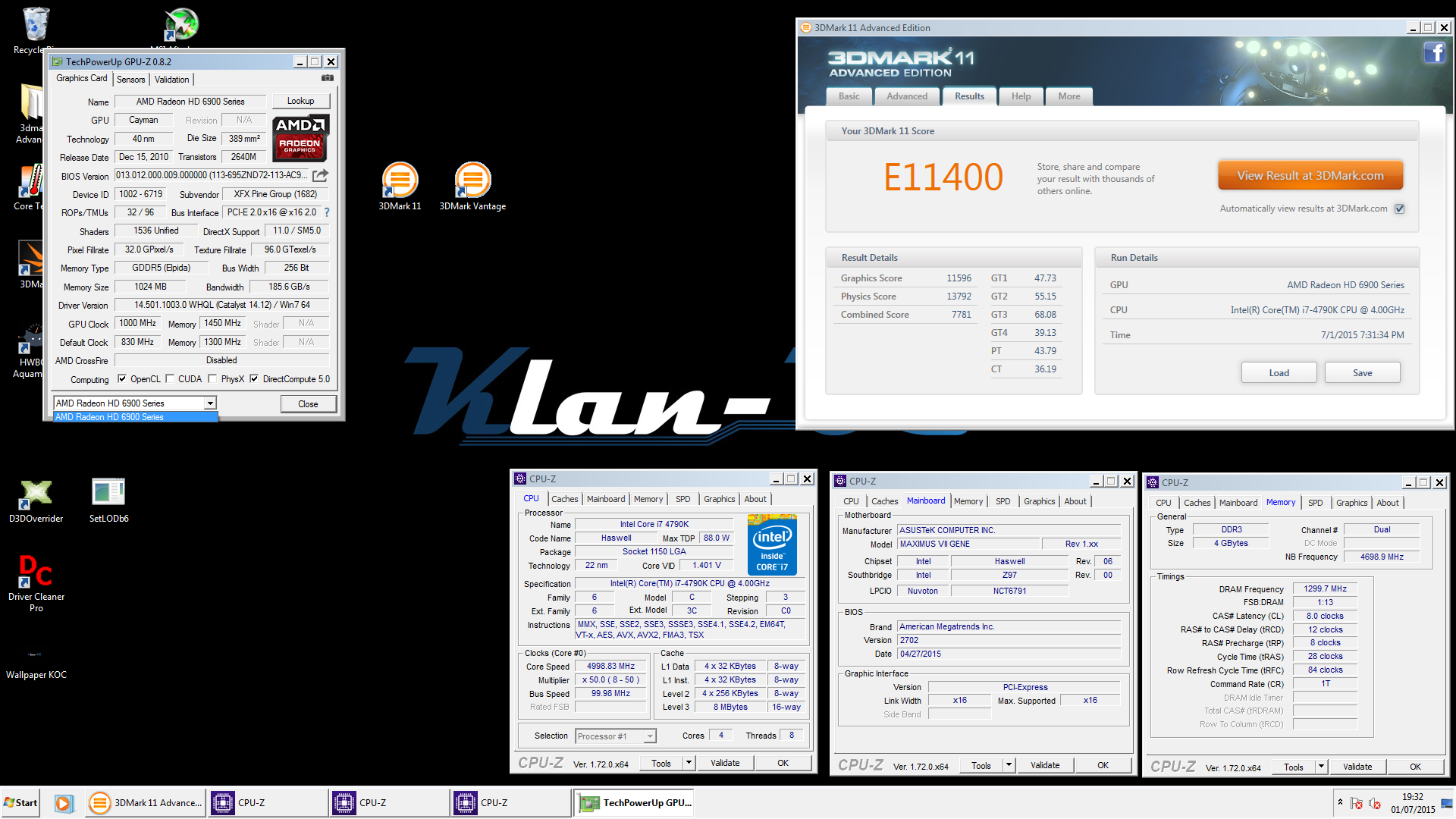This screenshot has width=1456, height=819.
Task: Click the Start button
Action: pos(20,803)
